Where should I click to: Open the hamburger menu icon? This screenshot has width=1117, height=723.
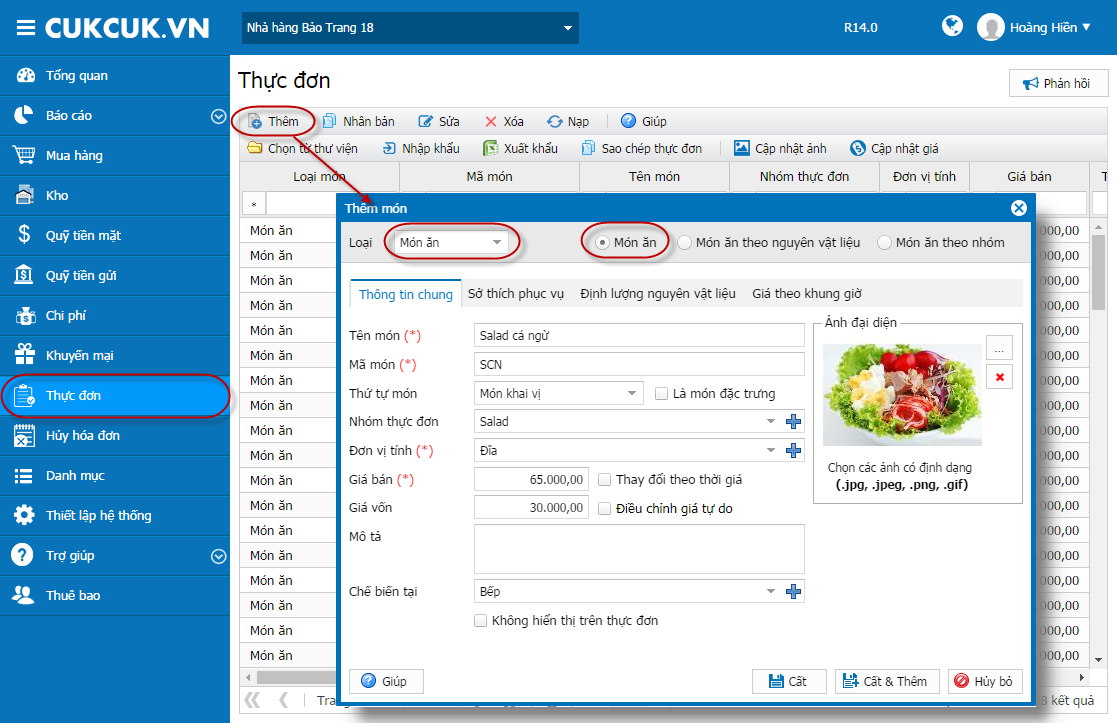pos(26,28)
